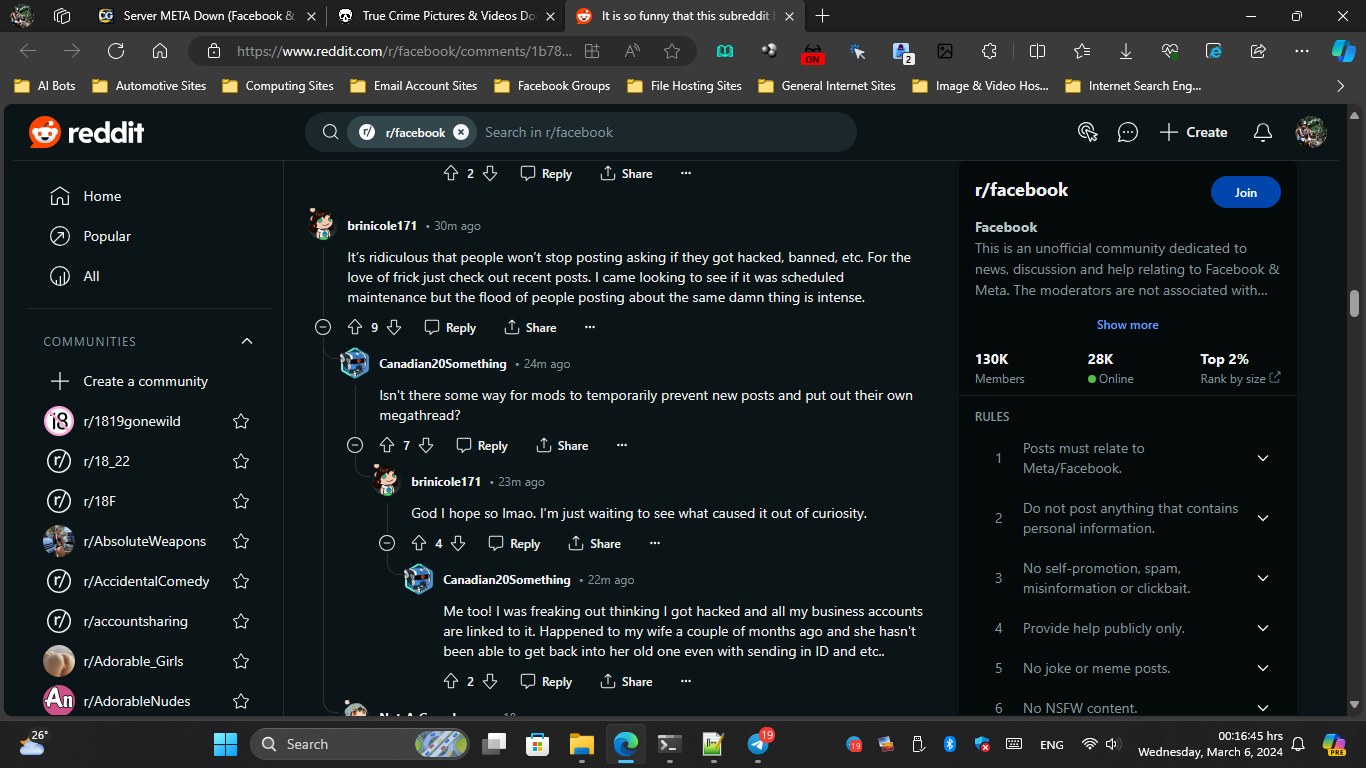Favorite the r/1819gonewild community star
This screenshot has width=1366, height=768.
pos(241,421)
